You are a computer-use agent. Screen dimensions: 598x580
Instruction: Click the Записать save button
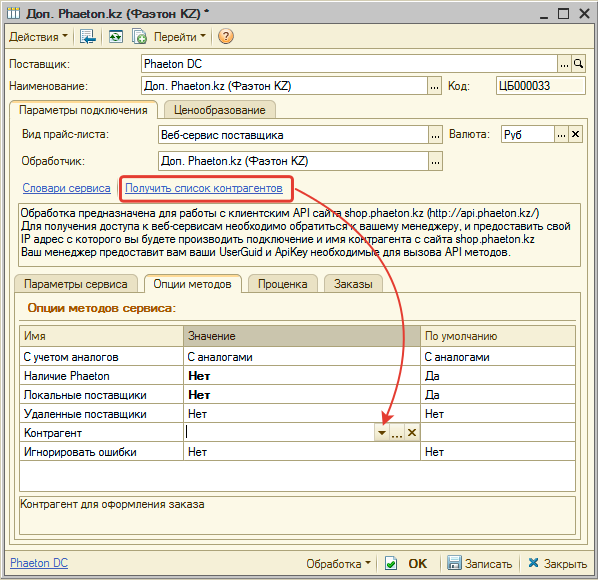(479, 563)
